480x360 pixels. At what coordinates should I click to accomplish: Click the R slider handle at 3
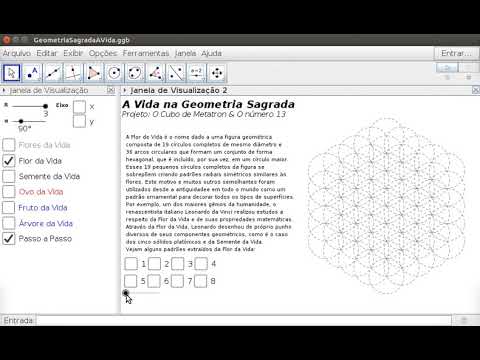point(45,106)
